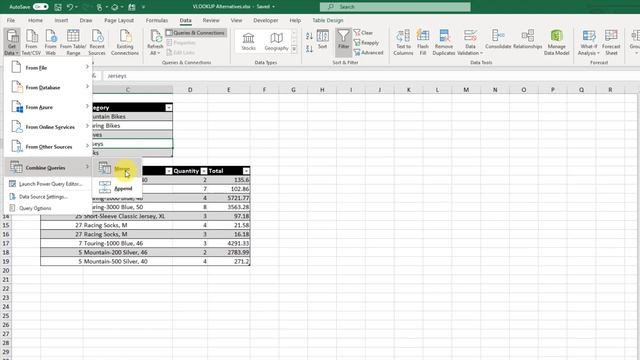This screenshot has width=640, height=360.
Task: Open Quantity column filter dropdown
Action: point(204,171)
